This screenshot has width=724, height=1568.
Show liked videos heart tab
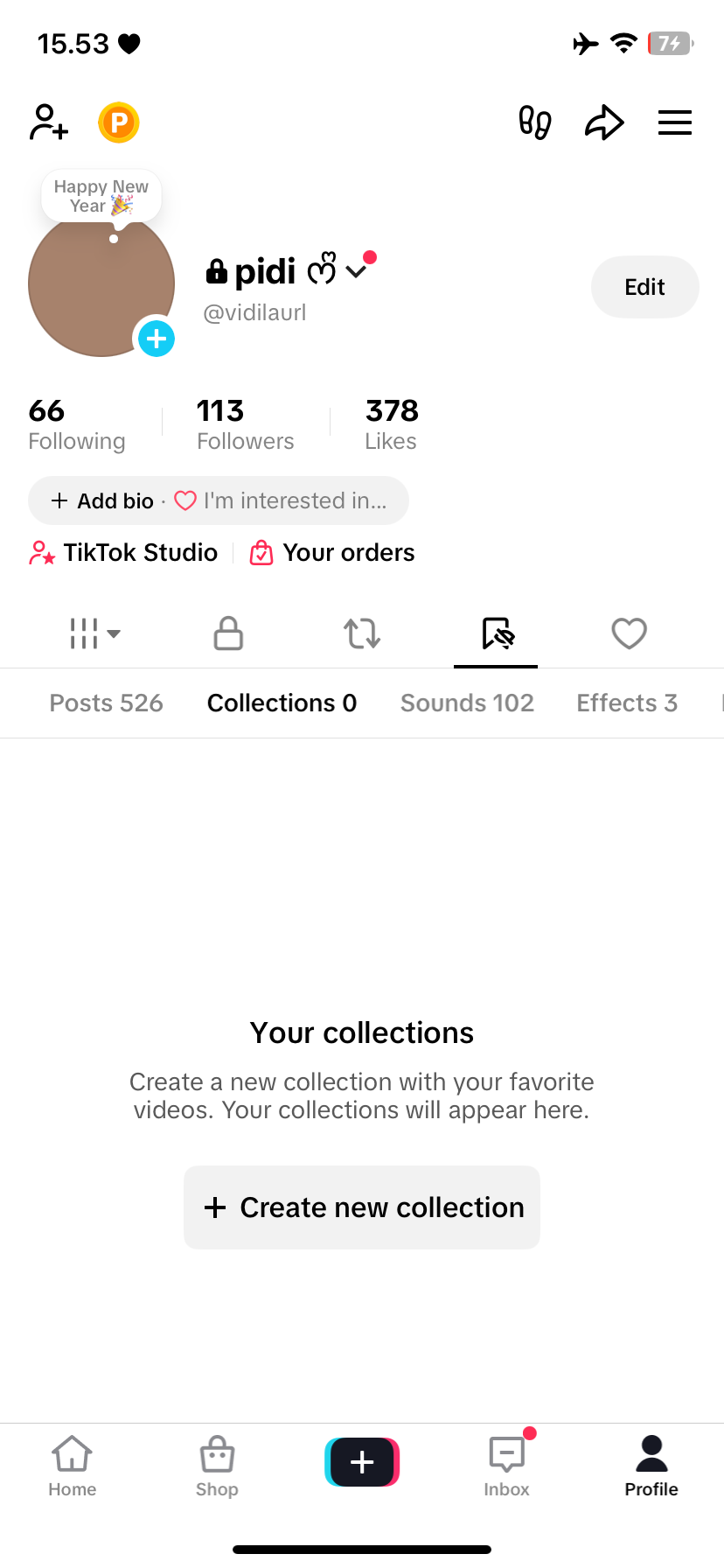pyautogui.click(x=629, y=633)
